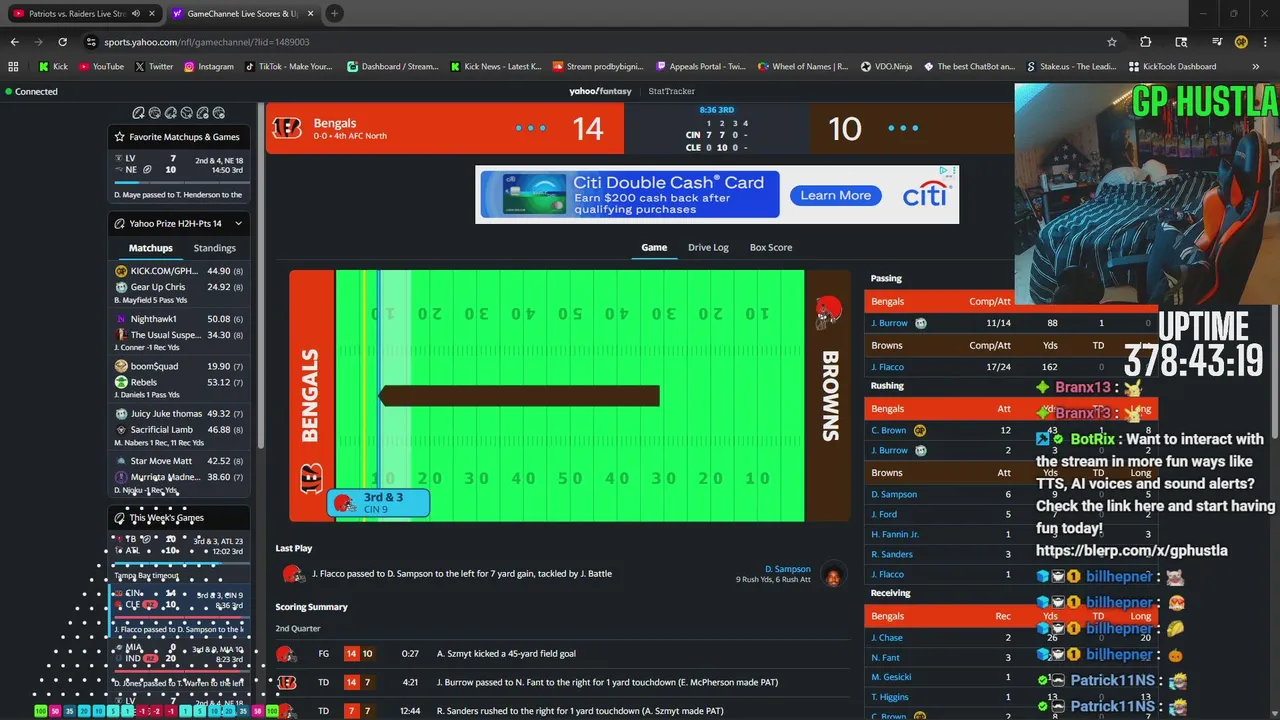The image size is (1280, 720).
Task: Click the Bengals logo in score header
Action: point(287,128)
